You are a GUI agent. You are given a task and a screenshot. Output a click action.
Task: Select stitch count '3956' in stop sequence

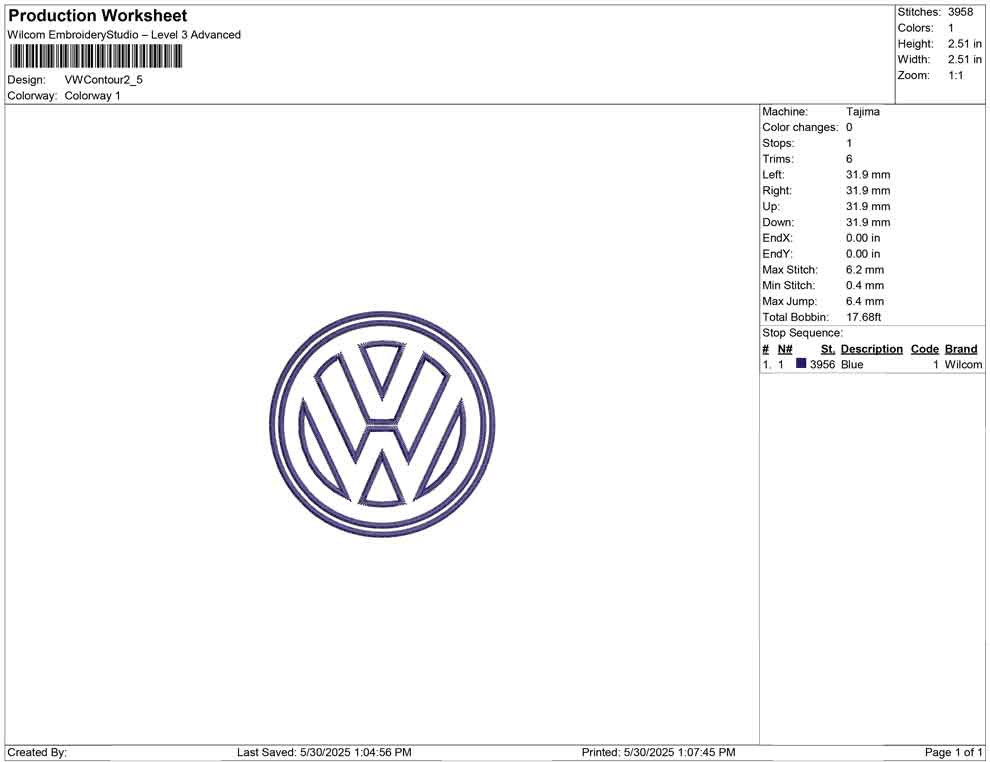[x=822, y=364]
